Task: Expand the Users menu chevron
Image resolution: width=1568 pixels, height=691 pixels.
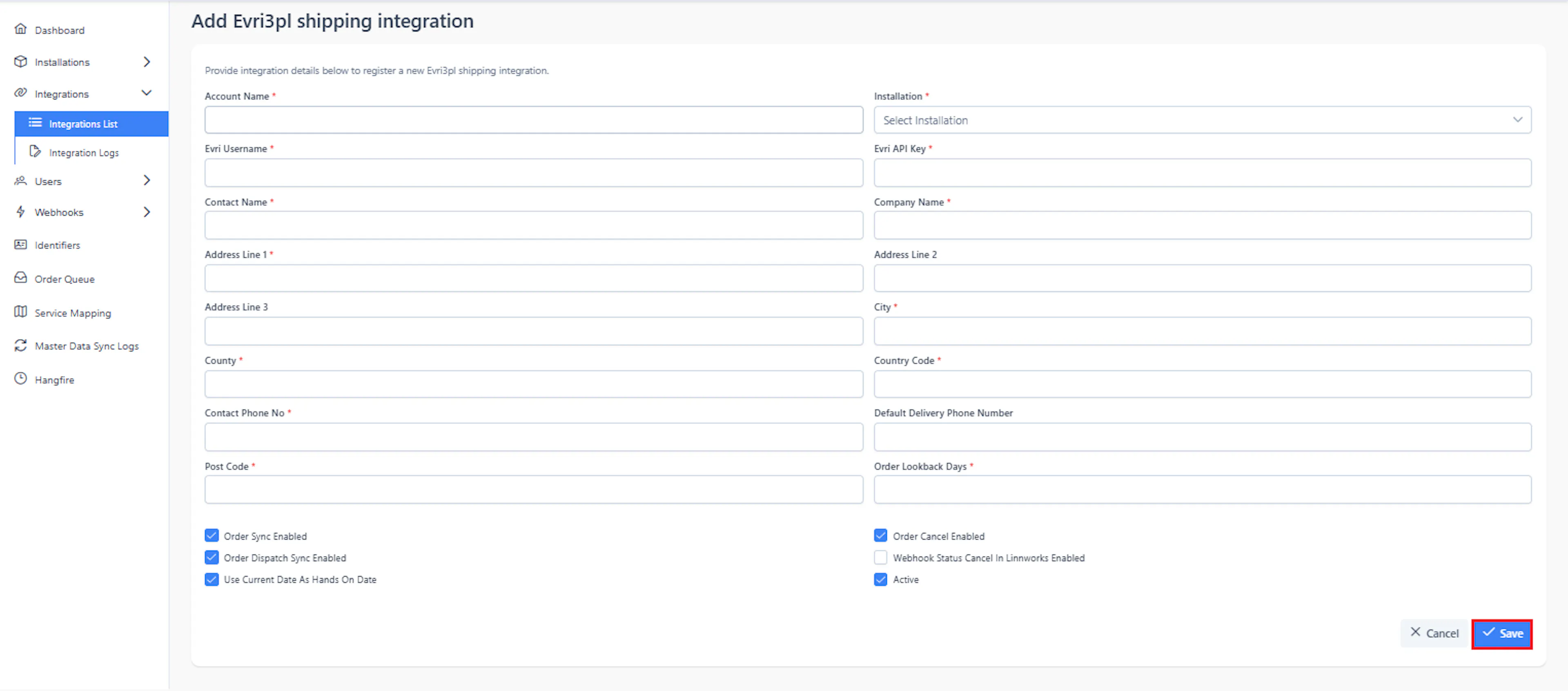Action: [x=147, y=180]
